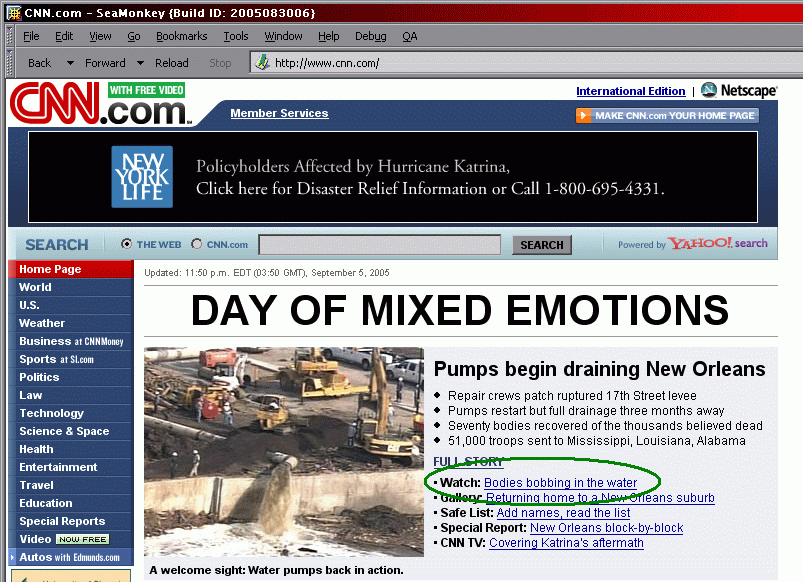
Task: Select THE WEB radio button
Action: click(x=126, y=244)
